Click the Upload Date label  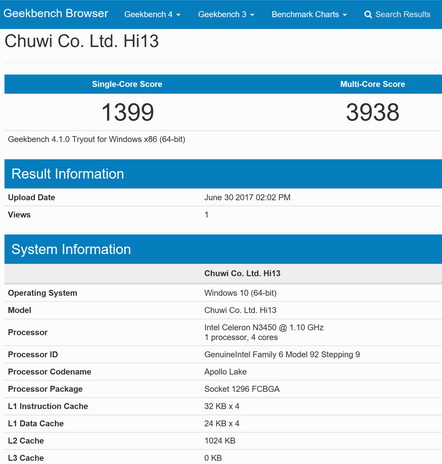pos(31,197)
